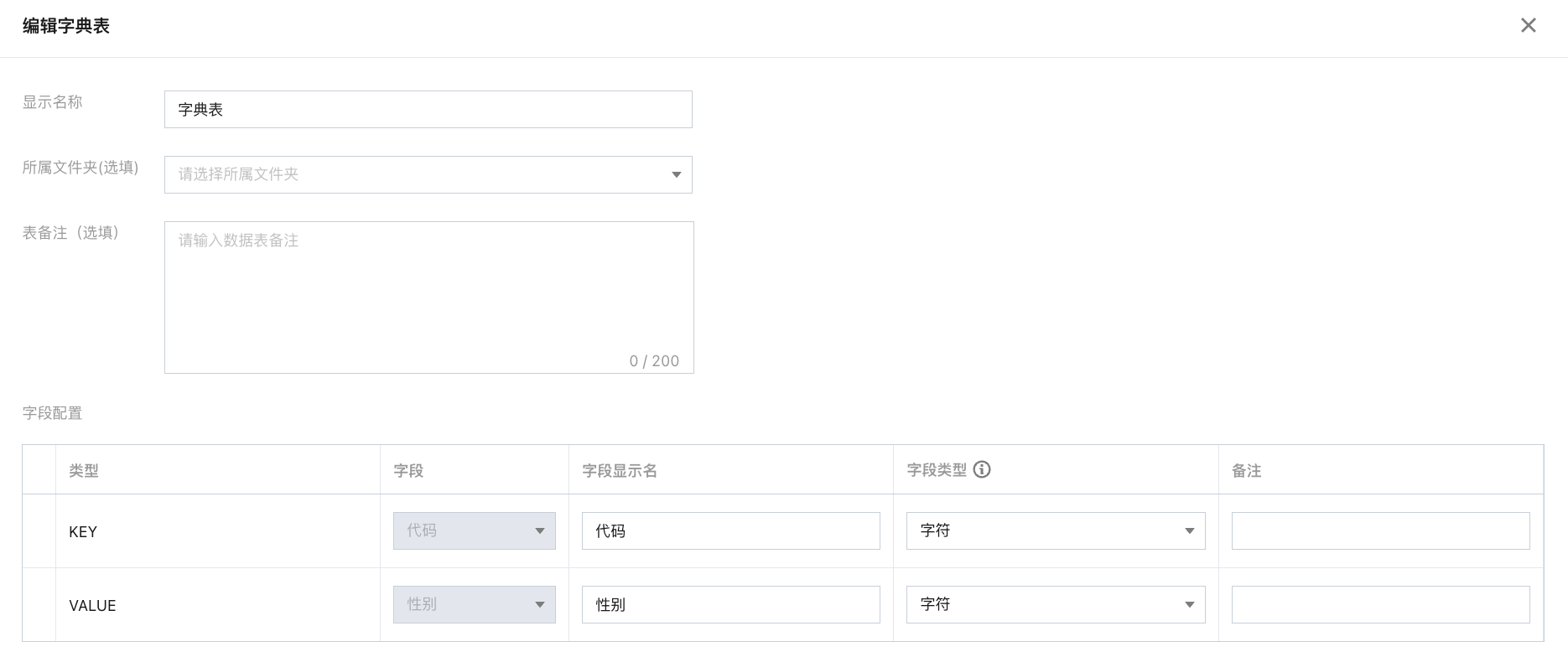Viewport: 1568px width, 657px height.
Task: Click the VALUE row remarks input
Action: coord(1380,605)
